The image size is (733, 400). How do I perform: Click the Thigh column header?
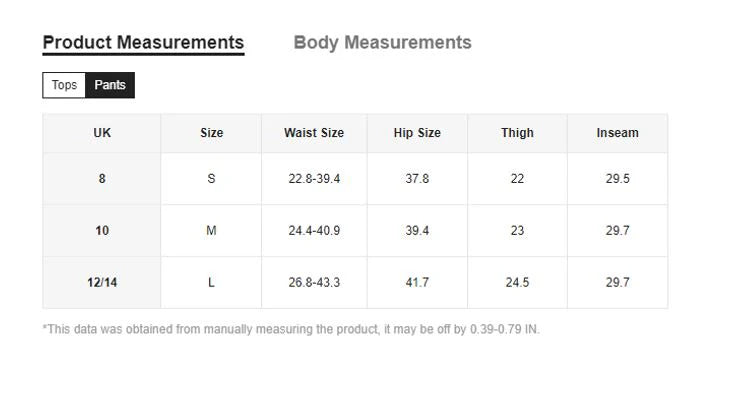pyautogui.click(x=517, y=133)
